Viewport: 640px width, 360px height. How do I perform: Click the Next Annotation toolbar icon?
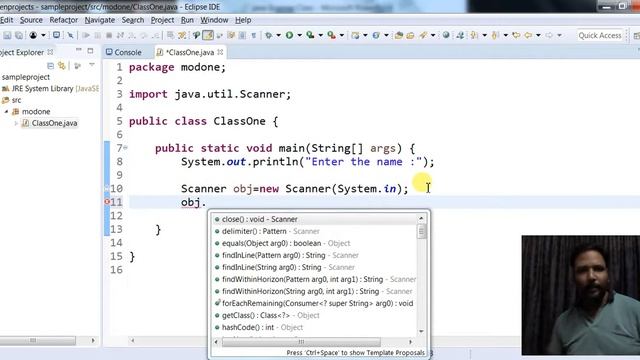(473, 36)
